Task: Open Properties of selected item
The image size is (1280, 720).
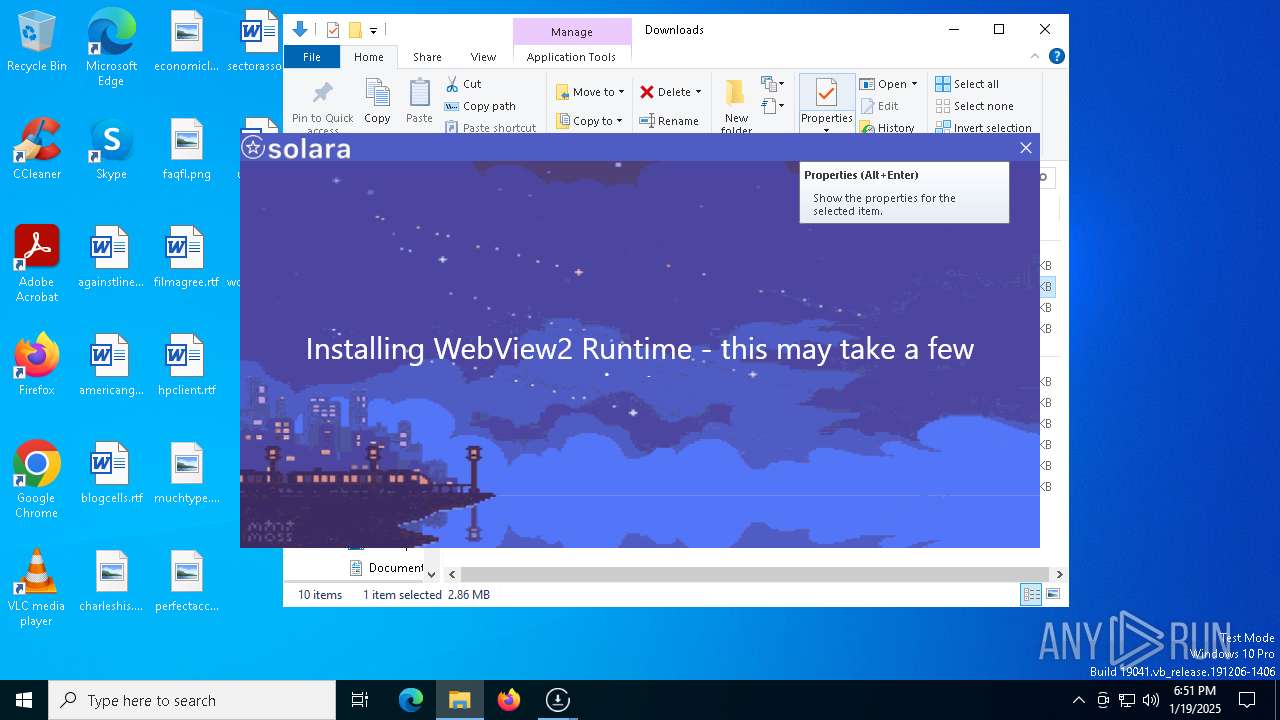Action: [826, 101]
